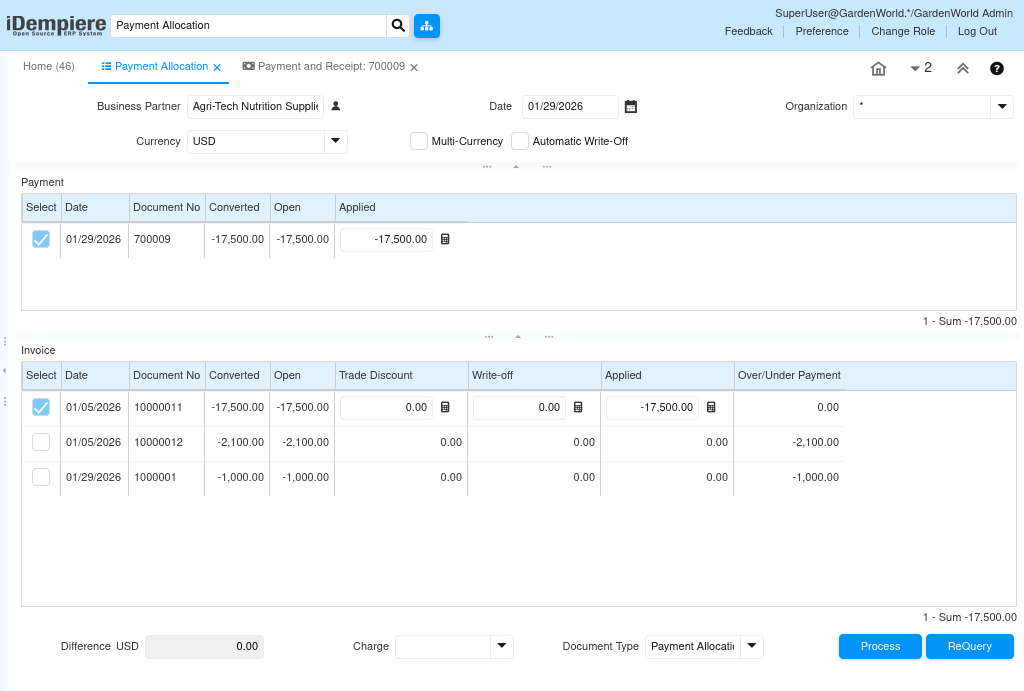Click the Business Partner lookup icon
This screenshot has height=691, width=1024.
[x=336, y=106]
